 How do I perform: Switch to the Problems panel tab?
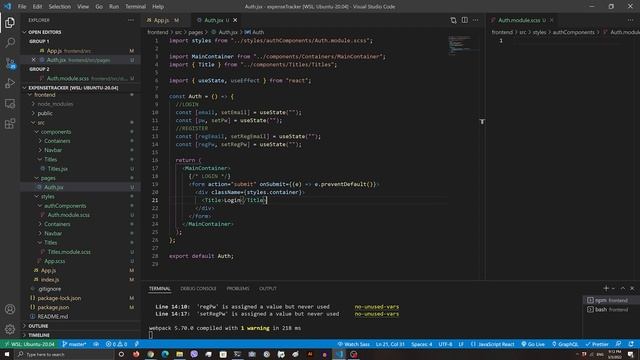pos(238,288)
